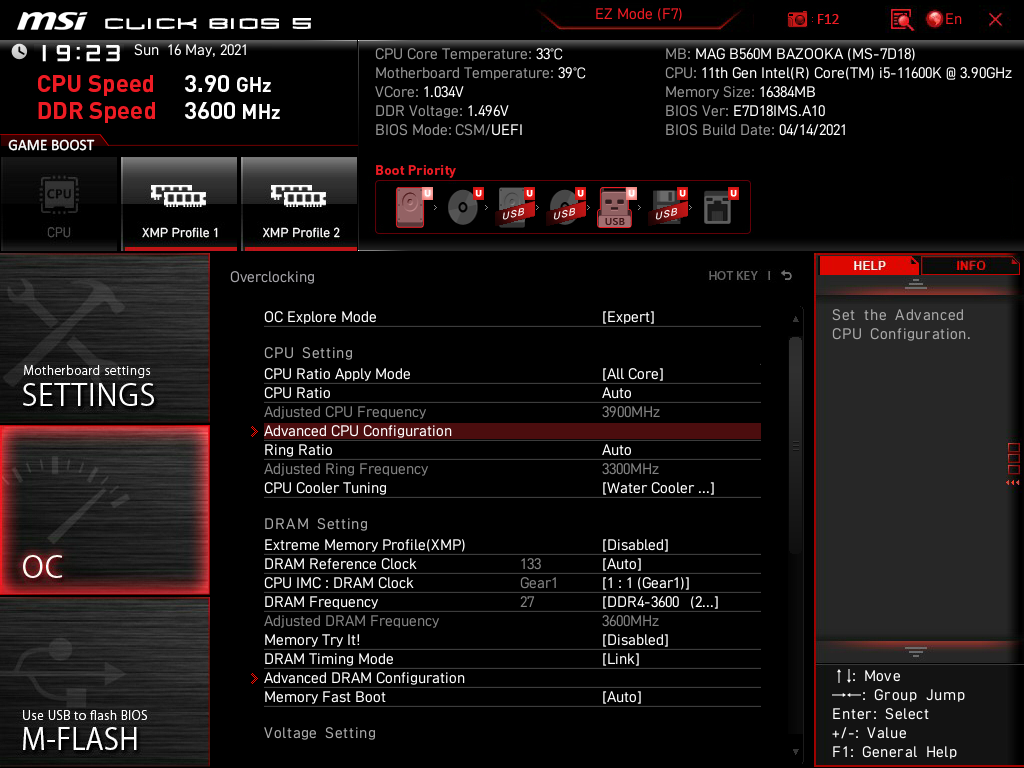The image size is (1024, 768).
Task: Open the CPU Ratio Apply Mode dropdown
Action: click(632, 374)
